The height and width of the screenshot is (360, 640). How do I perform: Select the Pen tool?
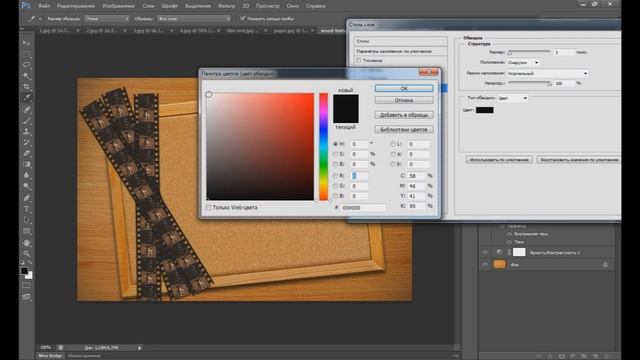(27, 198)
